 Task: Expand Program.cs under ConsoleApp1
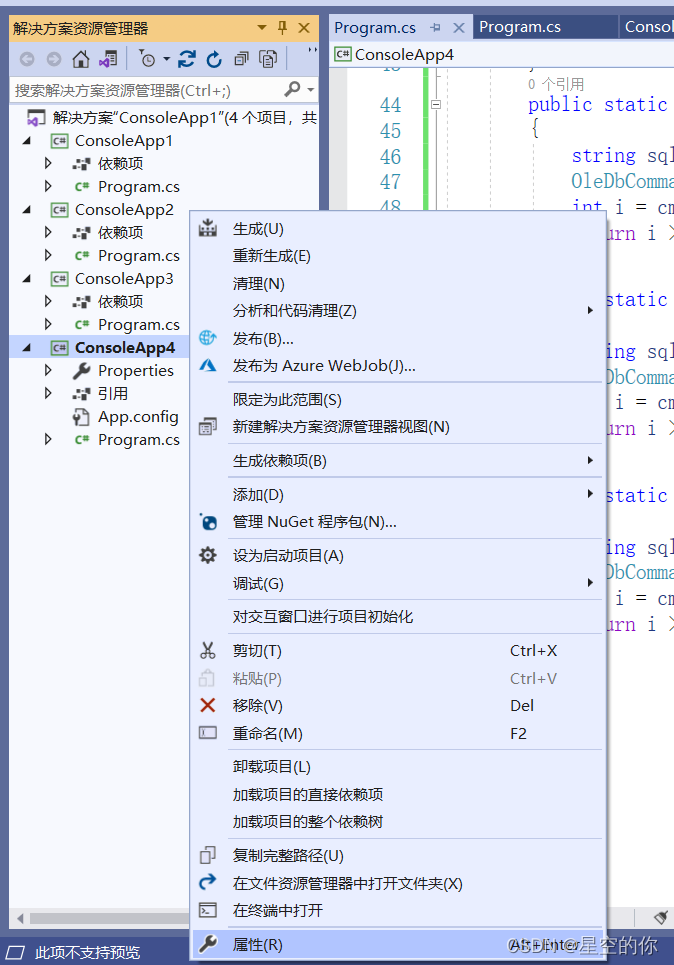click(x=48, y=186)
